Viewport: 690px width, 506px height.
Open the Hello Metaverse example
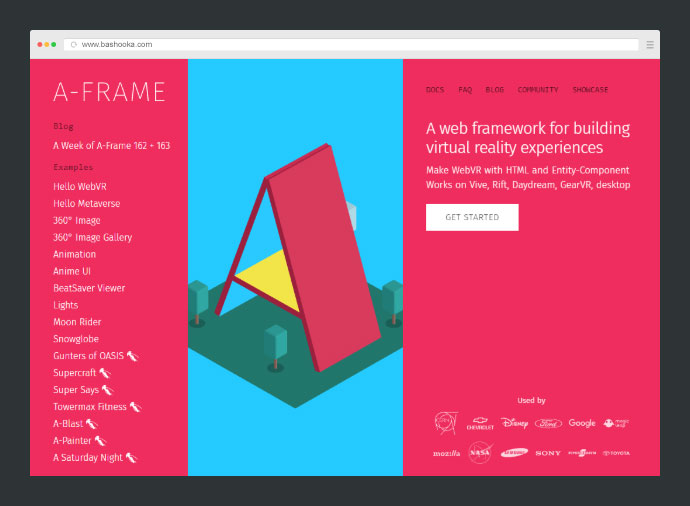click(x=87, y=203)
